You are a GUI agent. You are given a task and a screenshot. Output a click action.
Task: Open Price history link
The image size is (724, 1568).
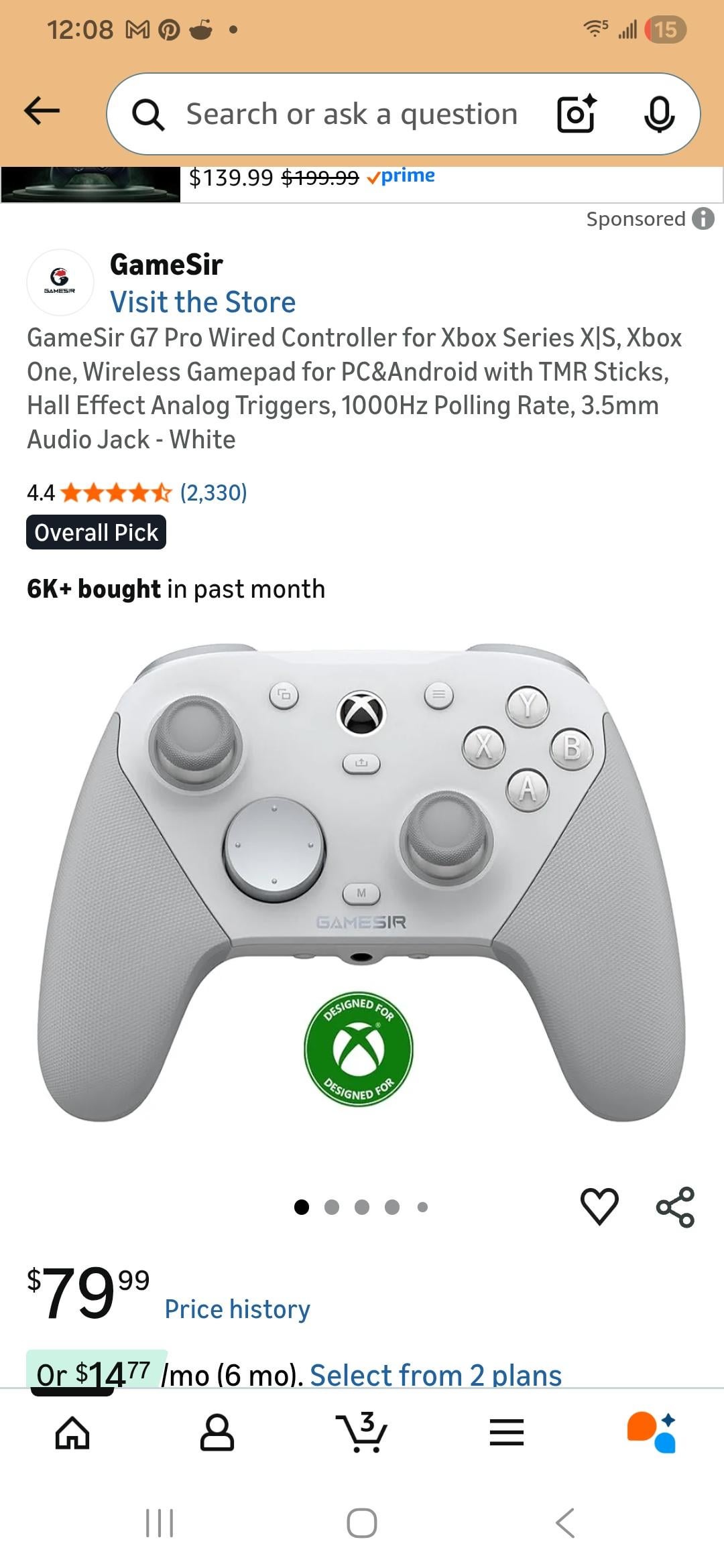coord(237,1309)
